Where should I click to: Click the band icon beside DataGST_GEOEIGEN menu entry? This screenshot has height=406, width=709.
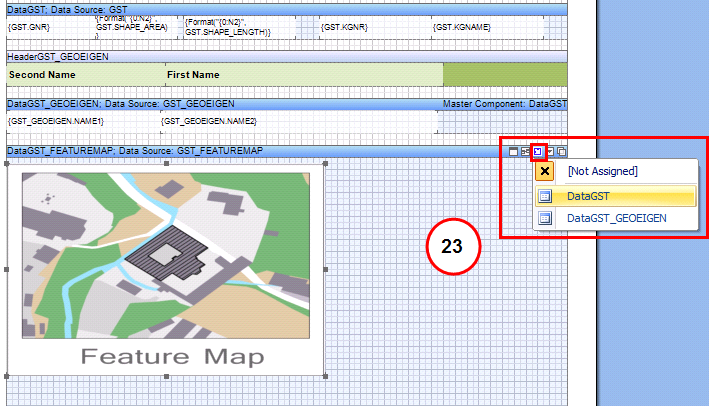click(545, 218)
